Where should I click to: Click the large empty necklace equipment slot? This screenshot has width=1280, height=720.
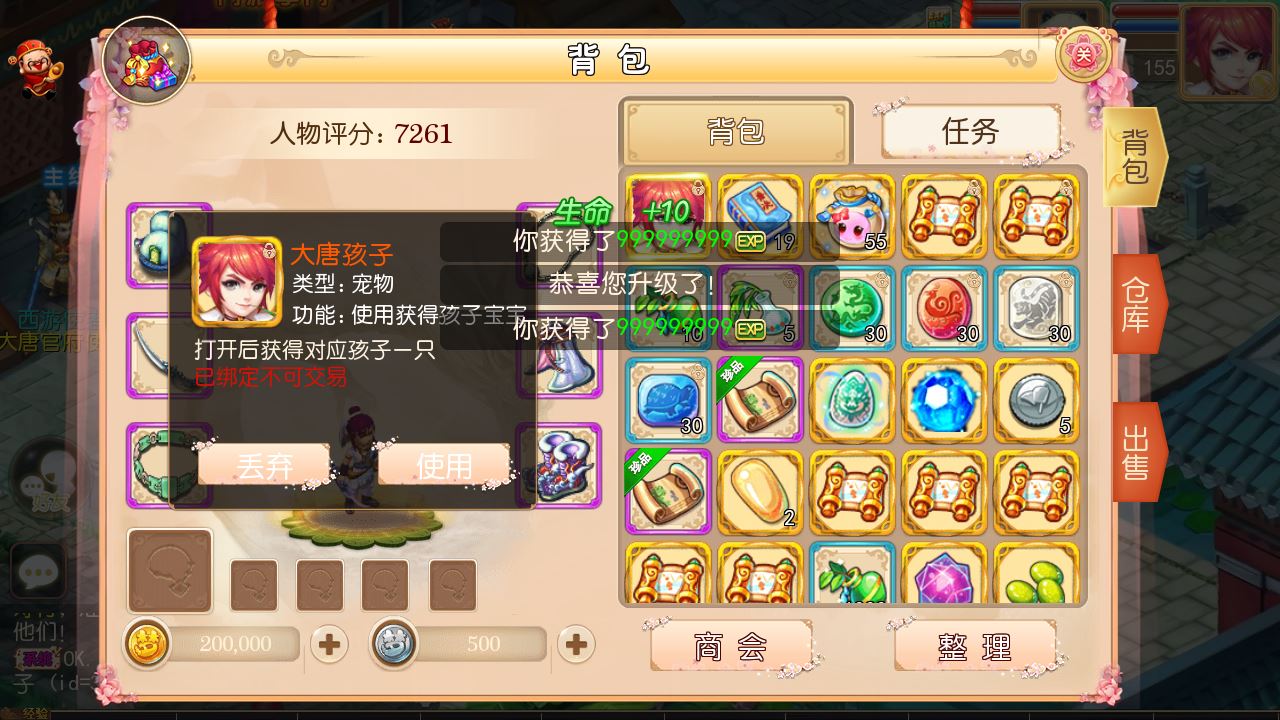pos(170,571)
